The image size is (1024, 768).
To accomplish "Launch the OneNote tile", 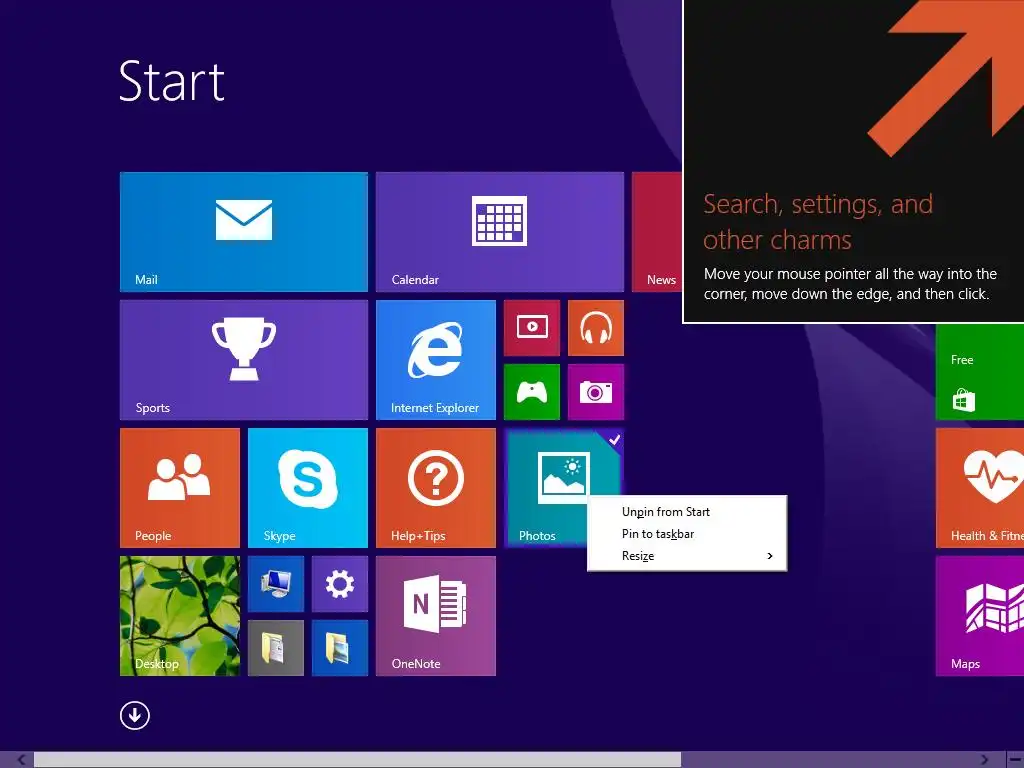I will (x=436, y=616).
